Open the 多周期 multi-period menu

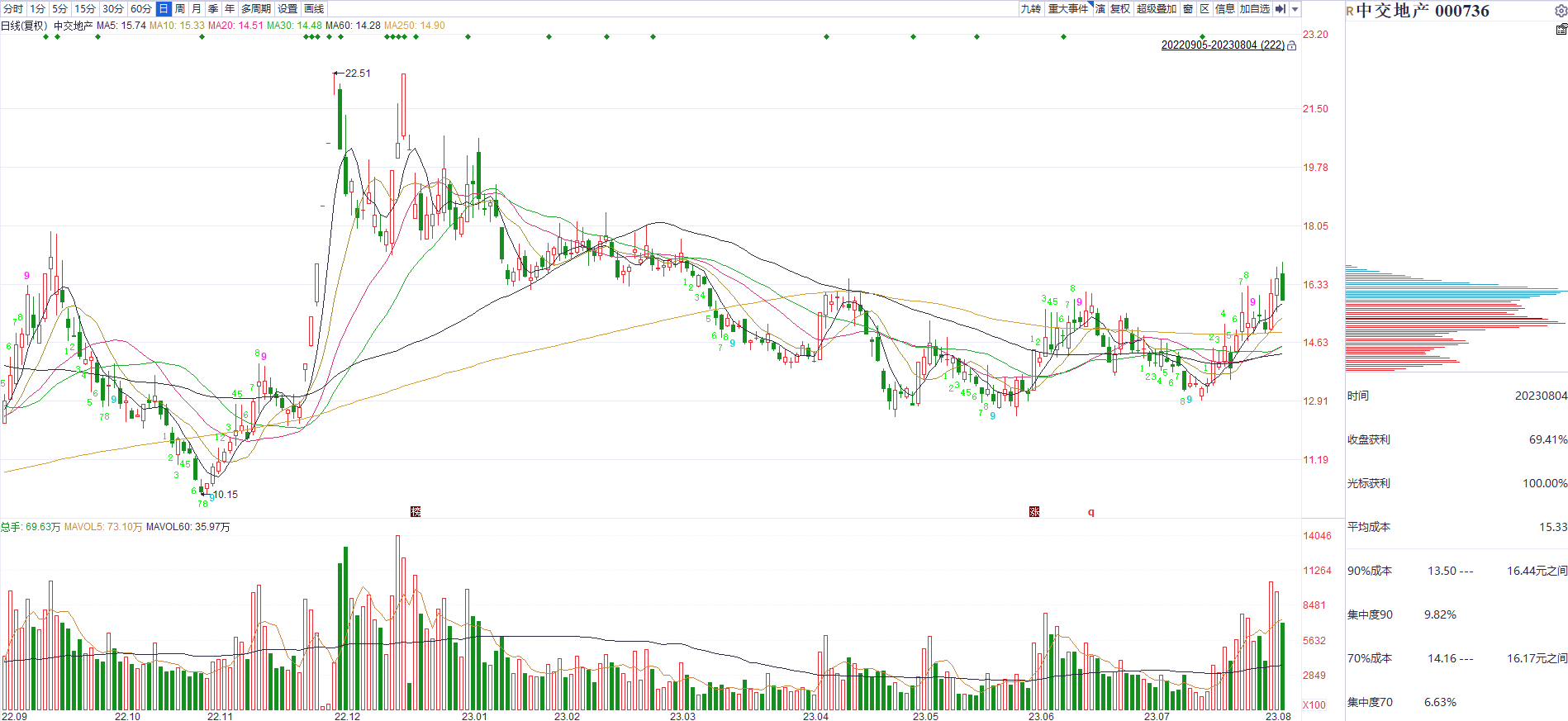pos(256,9)
